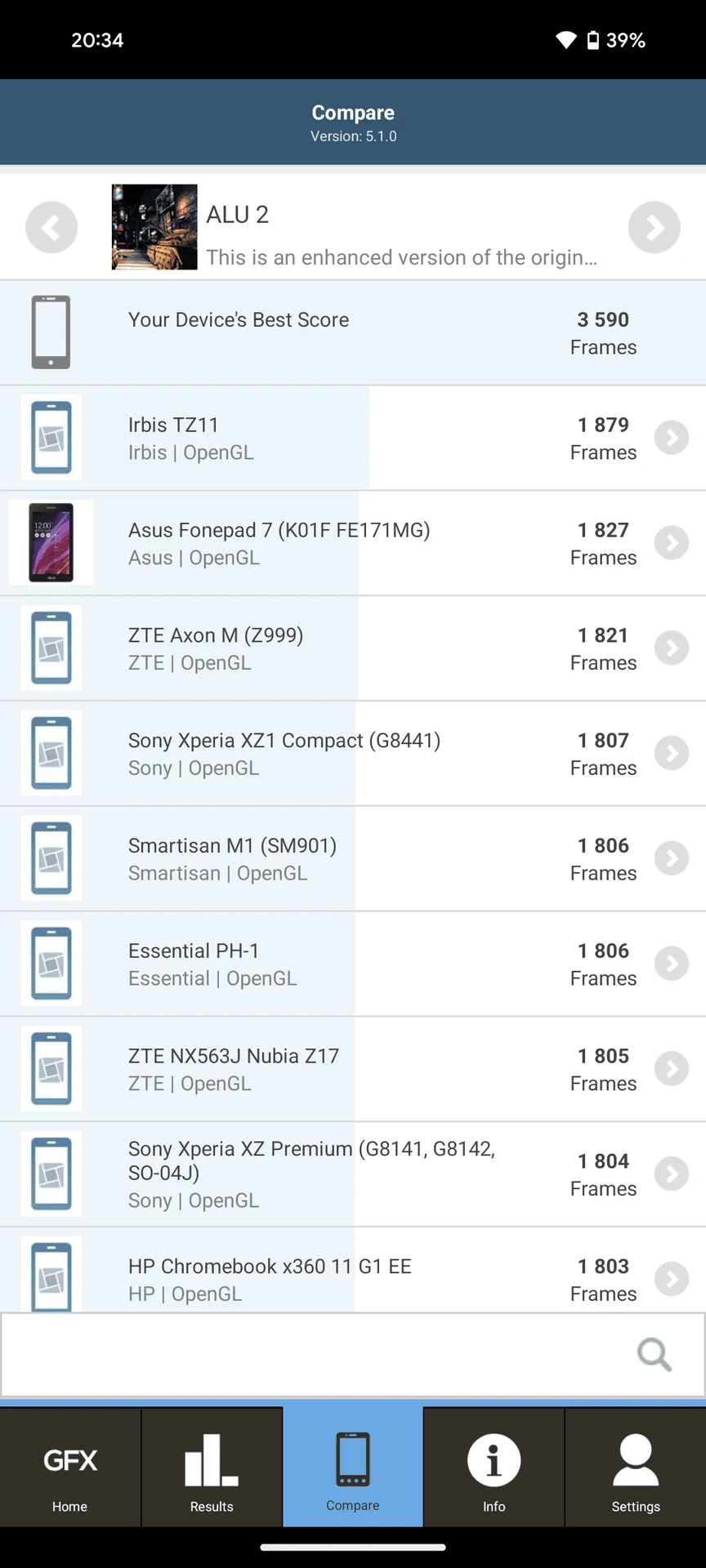
Task: Open GFX Home tab
Action: pyautogui.click(x=70, y=1467)
